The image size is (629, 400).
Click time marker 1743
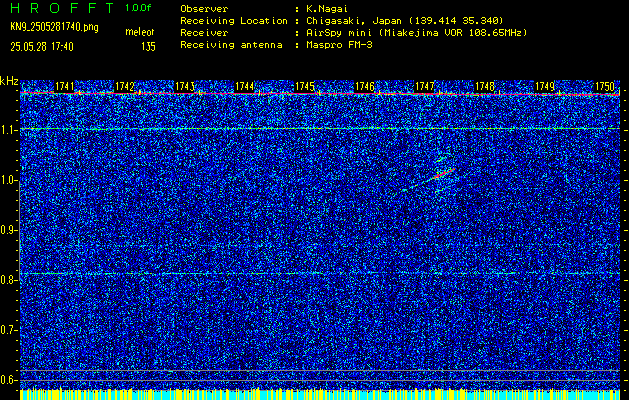[185, 86]
